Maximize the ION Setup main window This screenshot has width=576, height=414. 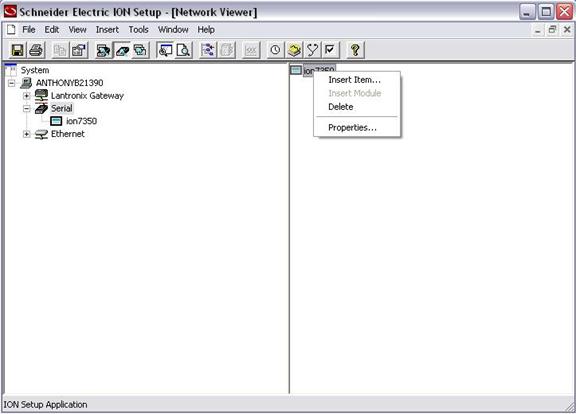[x=546, y=12]
